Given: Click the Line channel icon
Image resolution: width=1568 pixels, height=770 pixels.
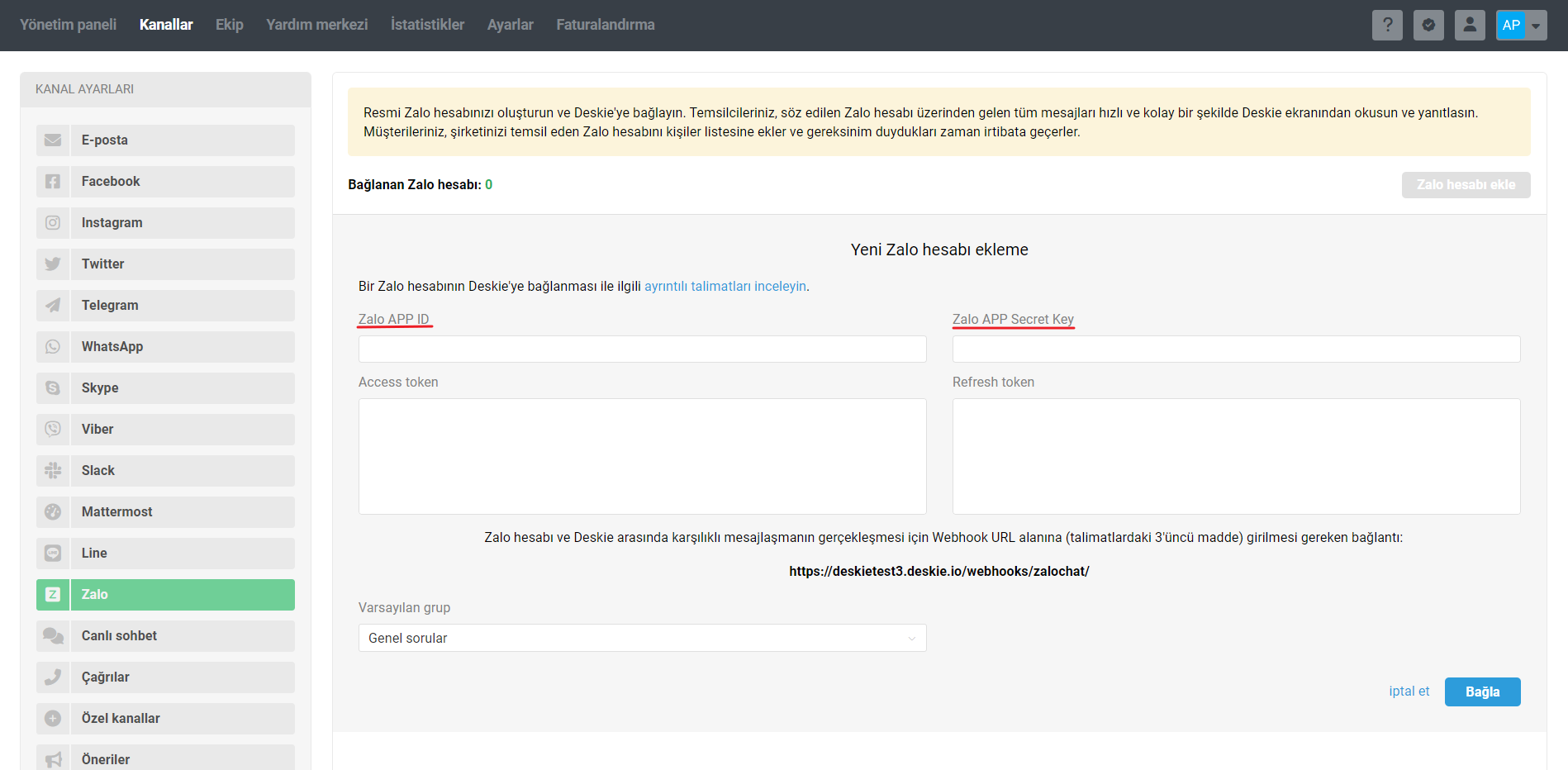Looking at the screenshot, I should point(53,554).
